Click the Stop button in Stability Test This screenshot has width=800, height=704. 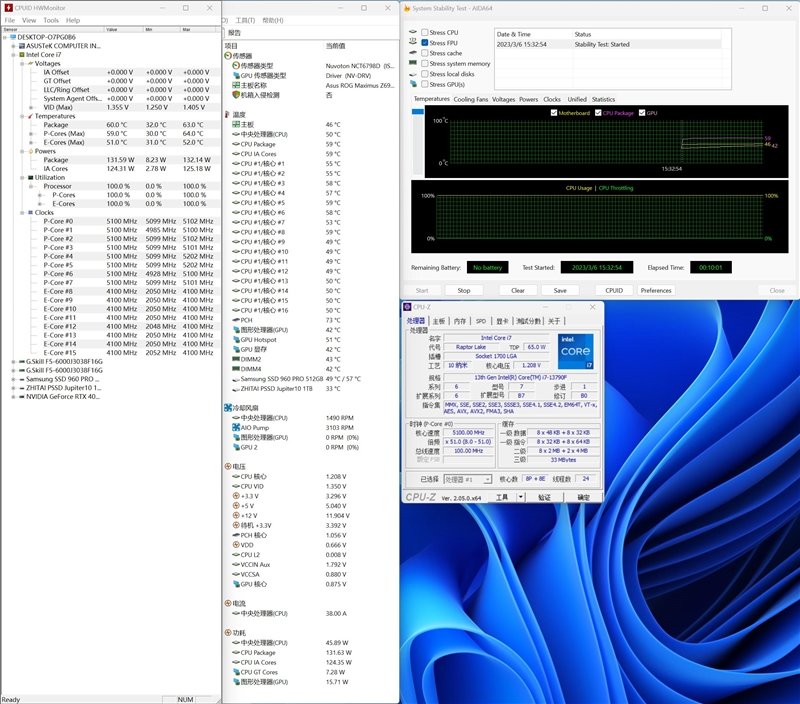464,290
